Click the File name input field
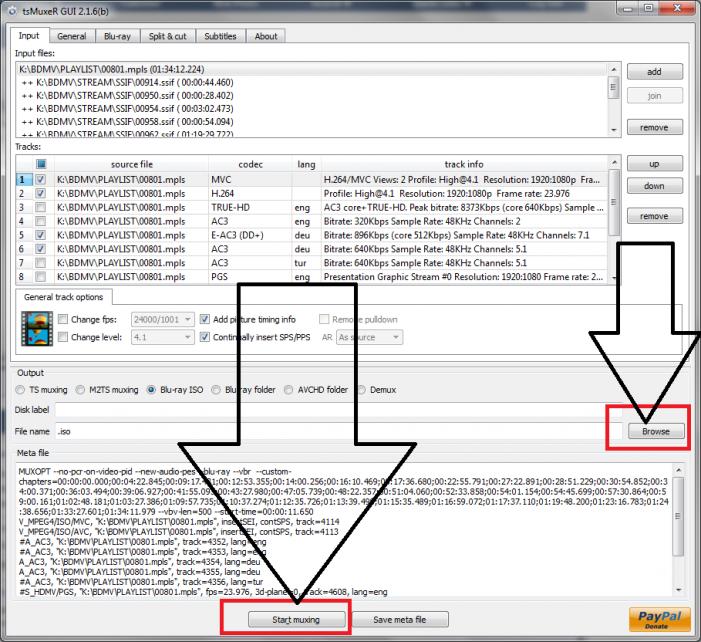The width and height of the screenshot is (701, 642). (339, 431)
